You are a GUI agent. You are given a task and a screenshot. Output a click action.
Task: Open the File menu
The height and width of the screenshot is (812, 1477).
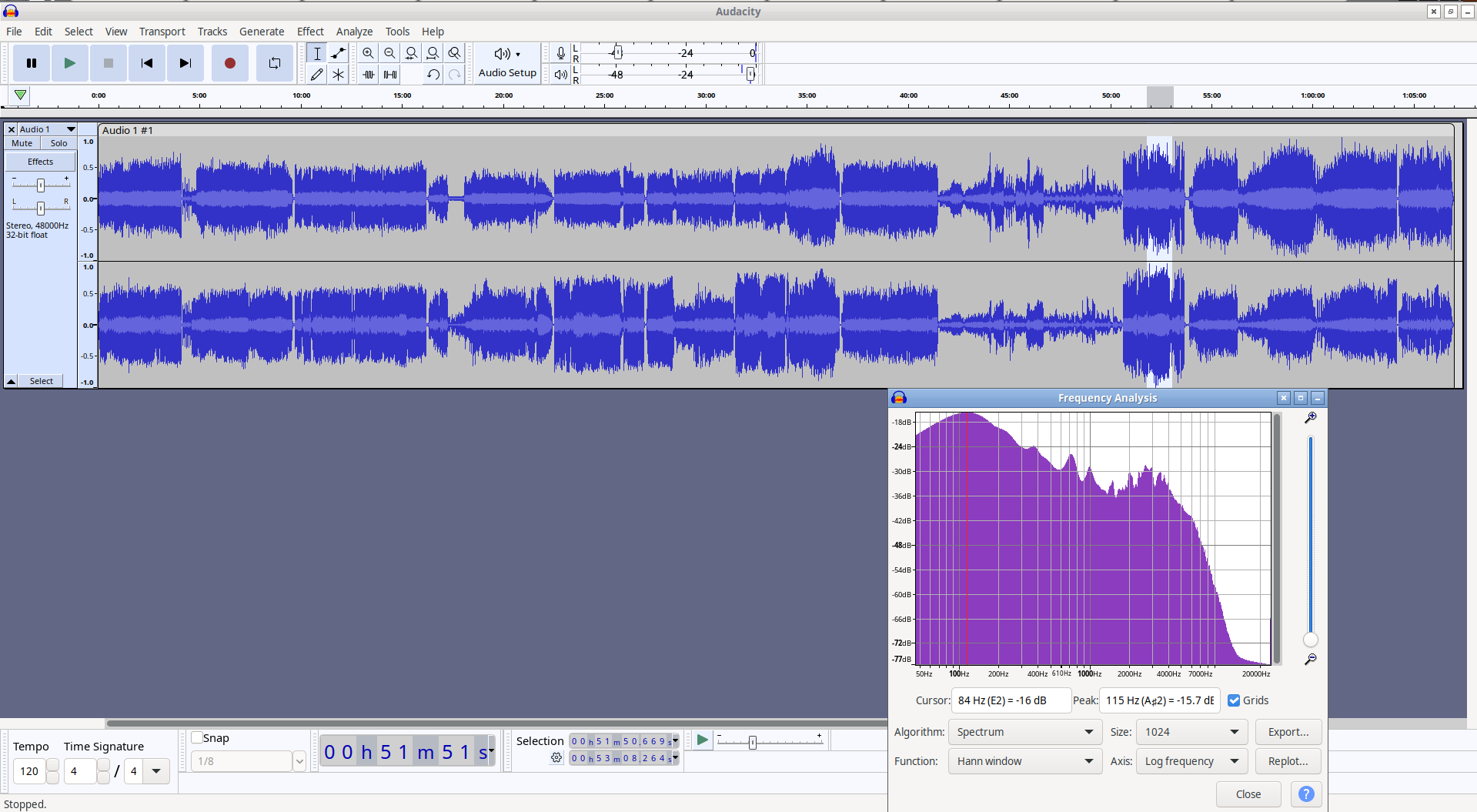pyautogui.click(x=14, y=32)
